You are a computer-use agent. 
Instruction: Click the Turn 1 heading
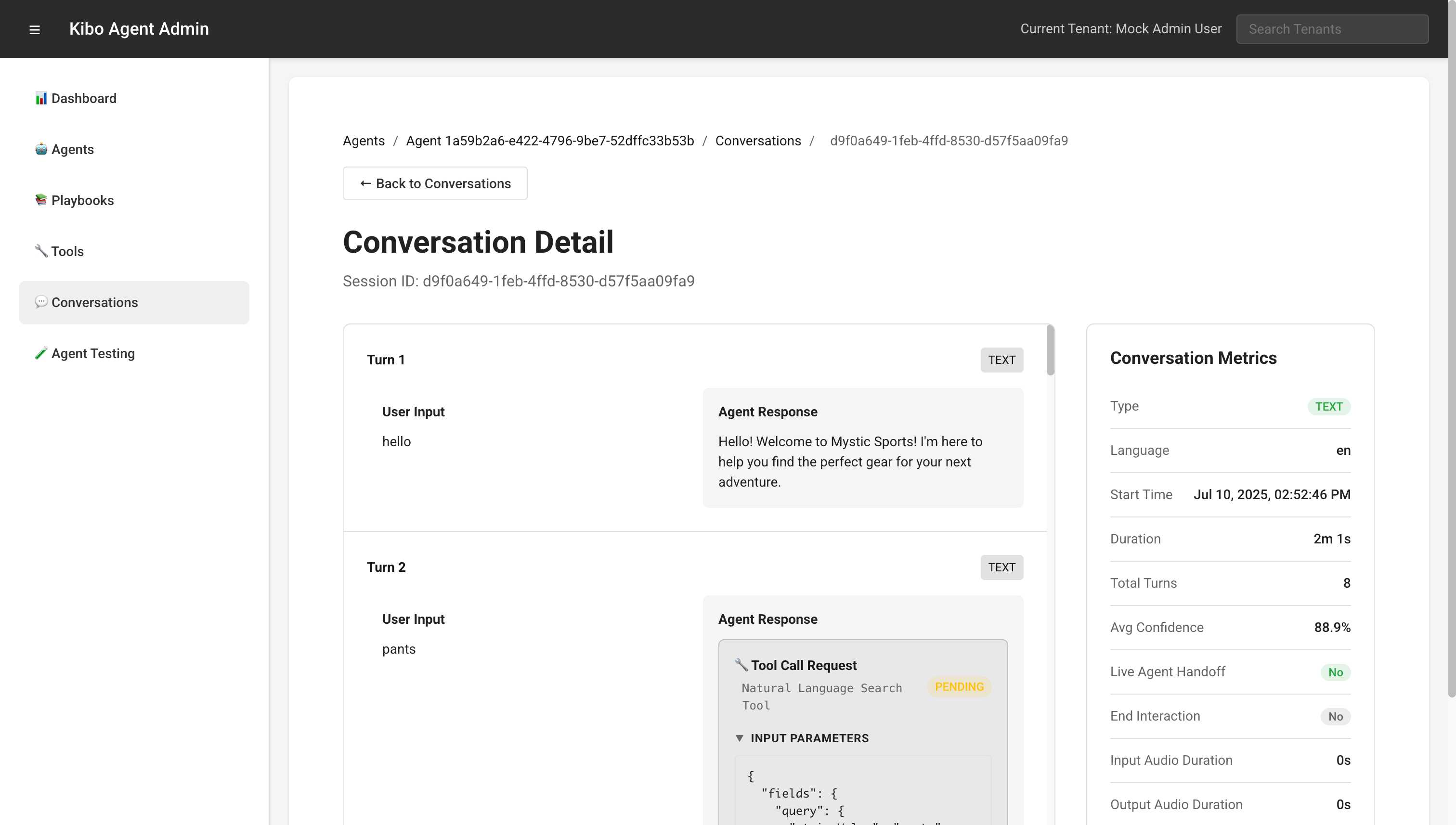pos(385,360)
